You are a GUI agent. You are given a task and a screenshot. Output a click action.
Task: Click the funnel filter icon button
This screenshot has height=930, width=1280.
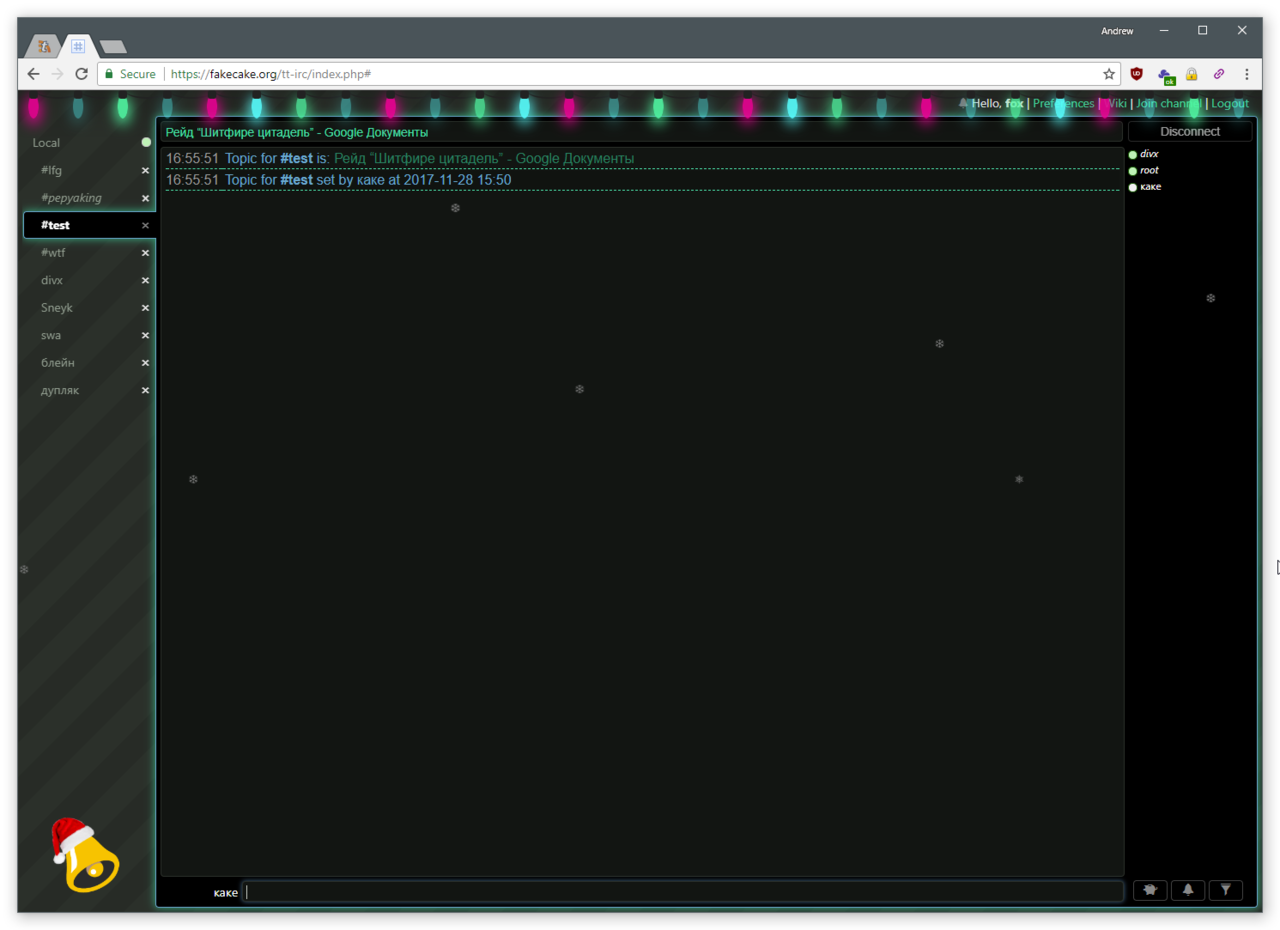[1225, 890]
